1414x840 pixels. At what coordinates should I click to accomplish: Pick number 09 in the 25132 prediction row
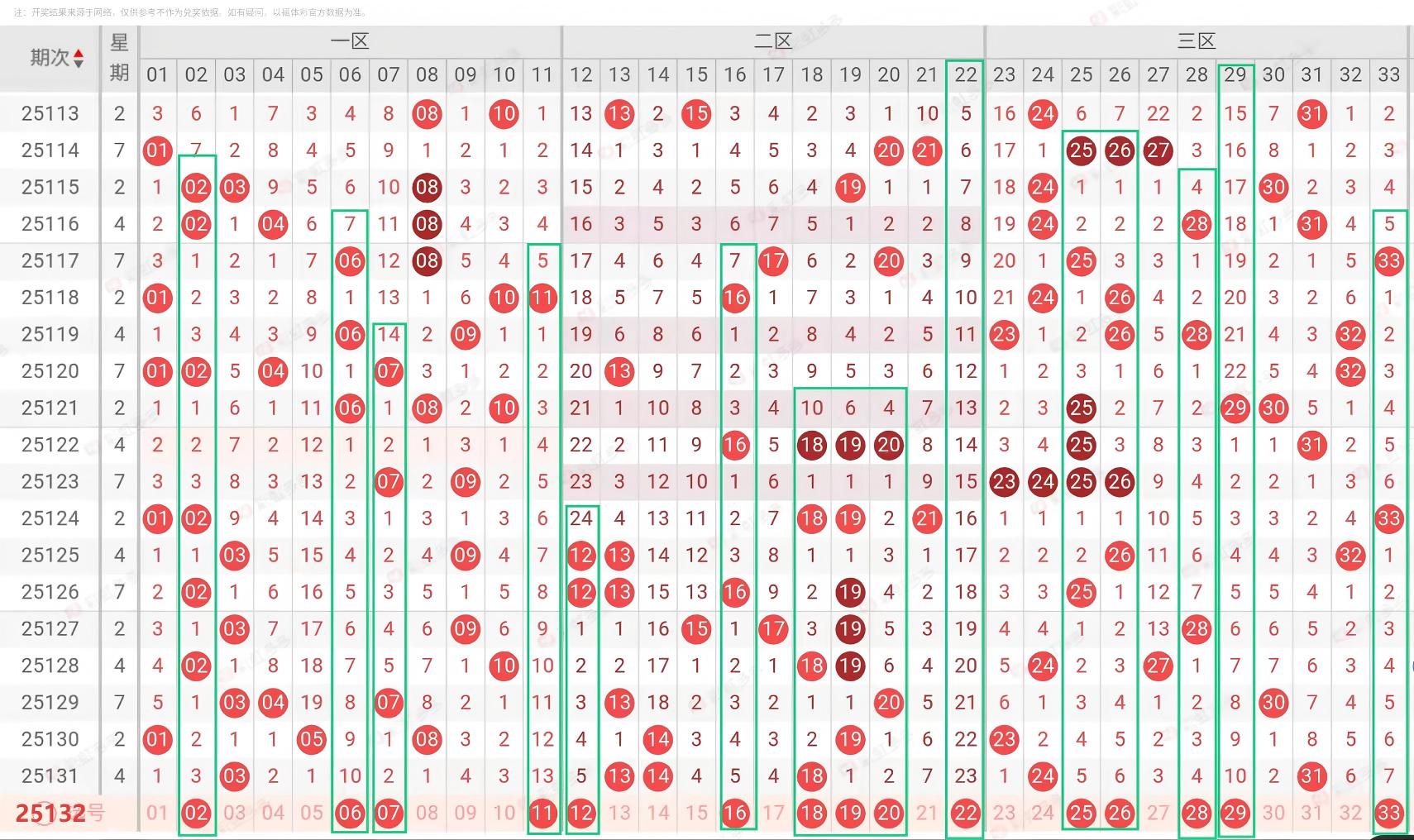(x=466, y=813)
